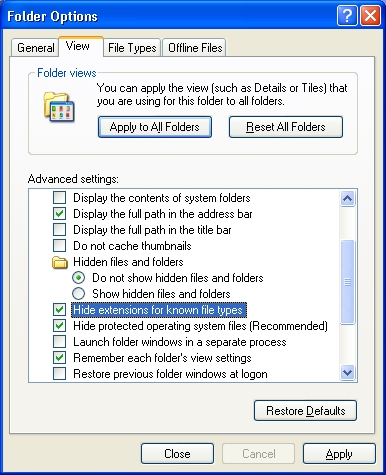Image resolution: width=386 pixels, height=475 pixels.
Task: Enable Display the contents of system folders
Action: coord(60,198)
